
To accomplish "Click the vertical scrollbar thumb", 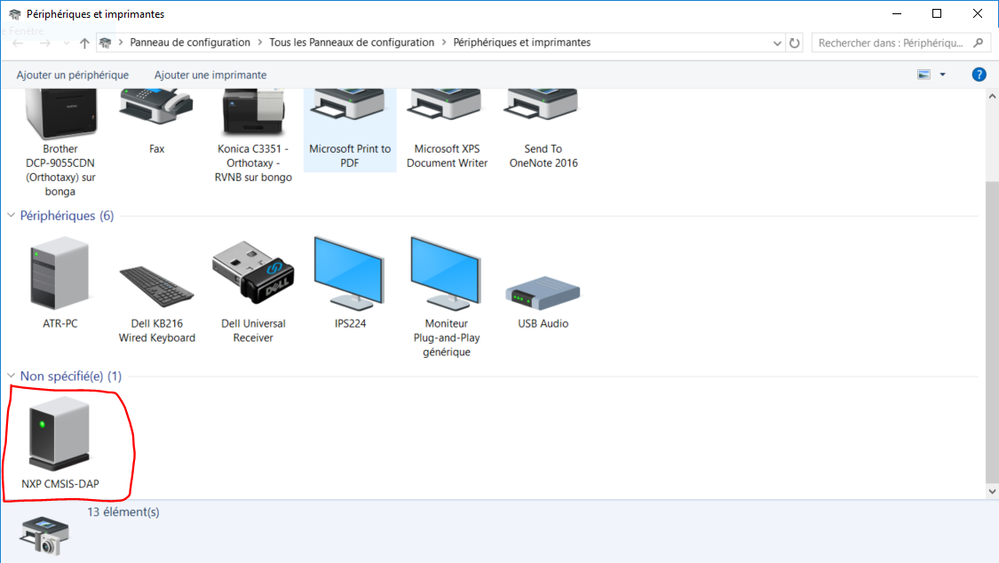I will click(992, 334).
